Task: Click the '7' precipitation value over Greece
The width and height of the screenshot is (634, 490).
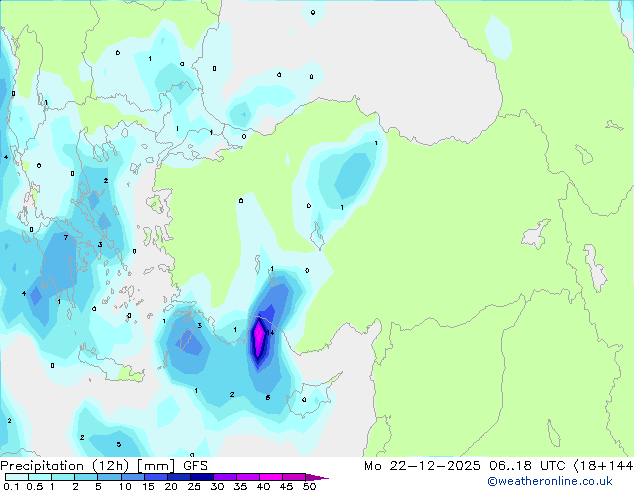Action: [x=66, y=237]
